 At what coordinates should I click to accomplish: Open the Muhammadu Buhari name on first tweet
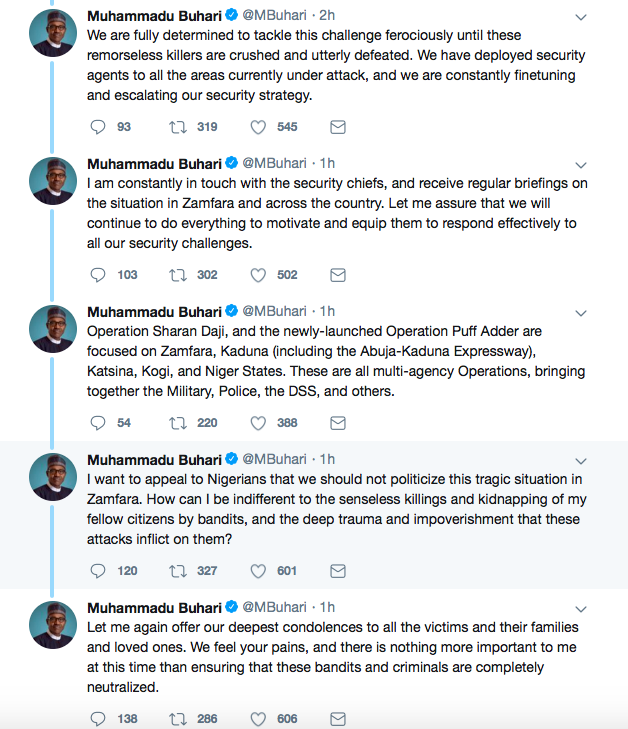point(154,16)
